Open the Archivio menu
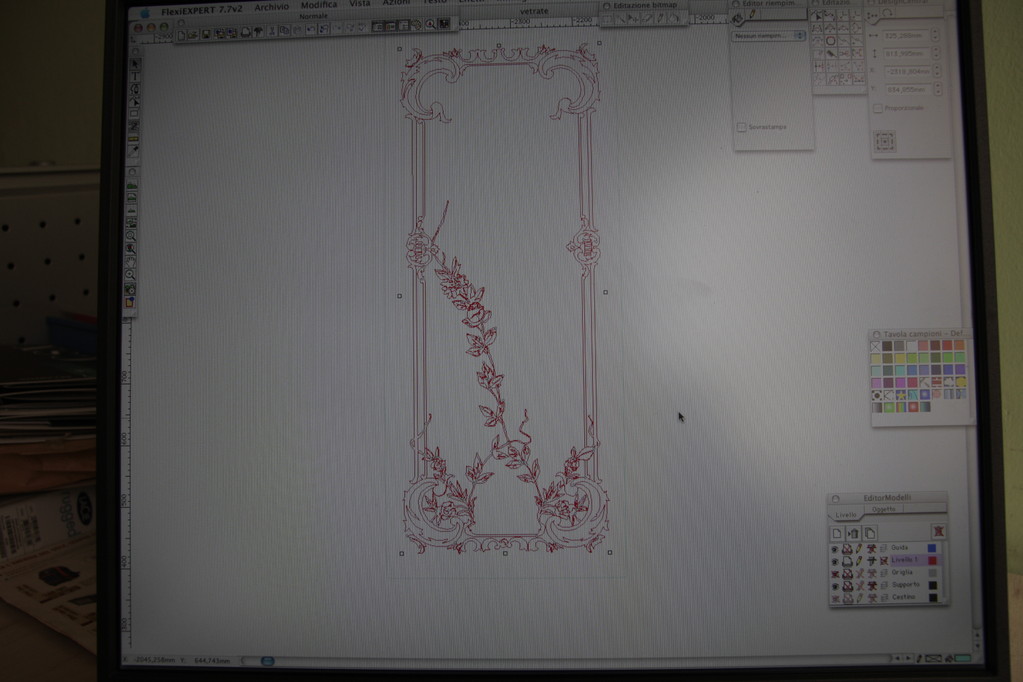 click(x=271, y=7)
